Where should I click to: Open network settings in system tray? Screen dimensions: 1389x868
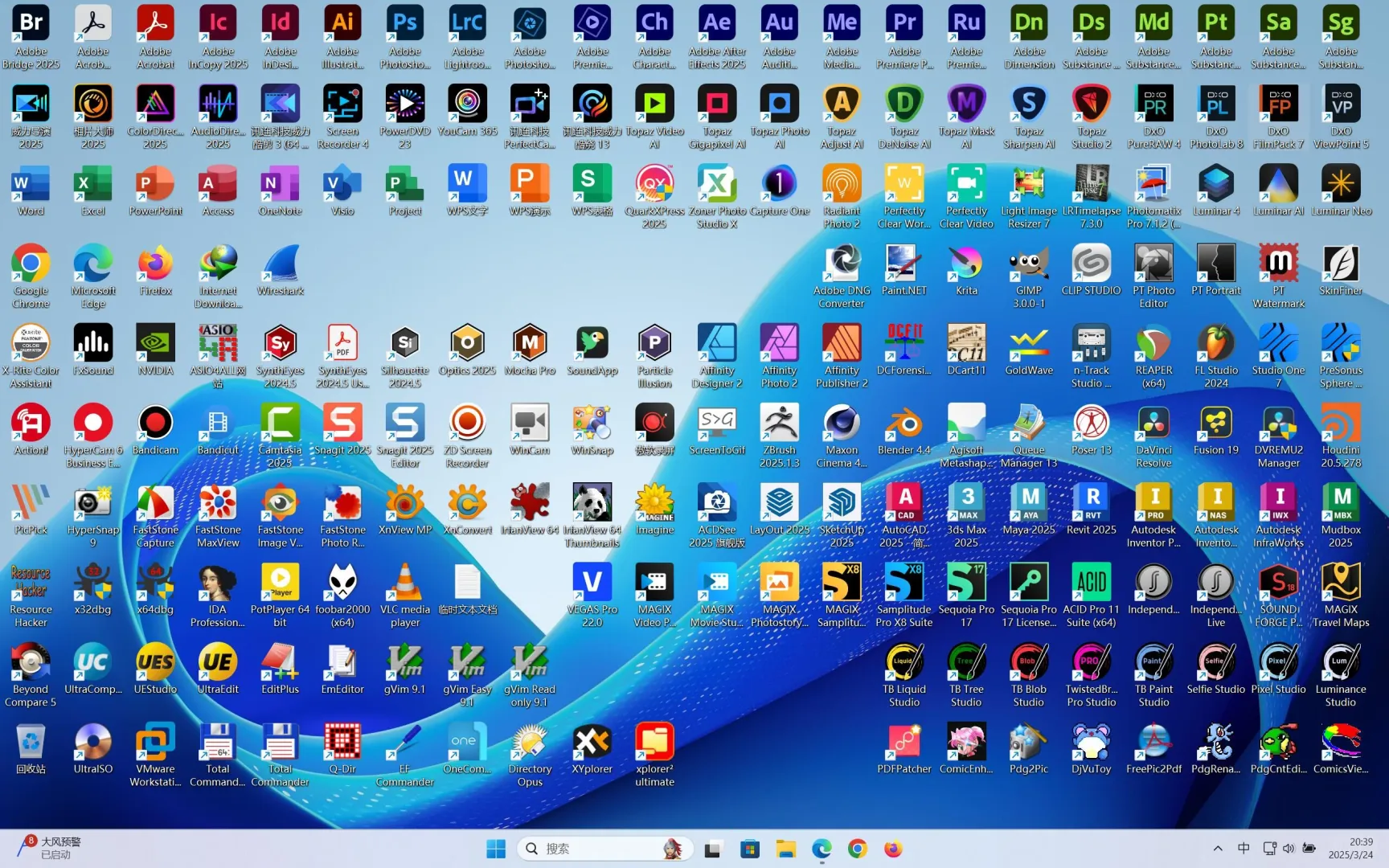pyautogui.click(x=1269, y=849)
